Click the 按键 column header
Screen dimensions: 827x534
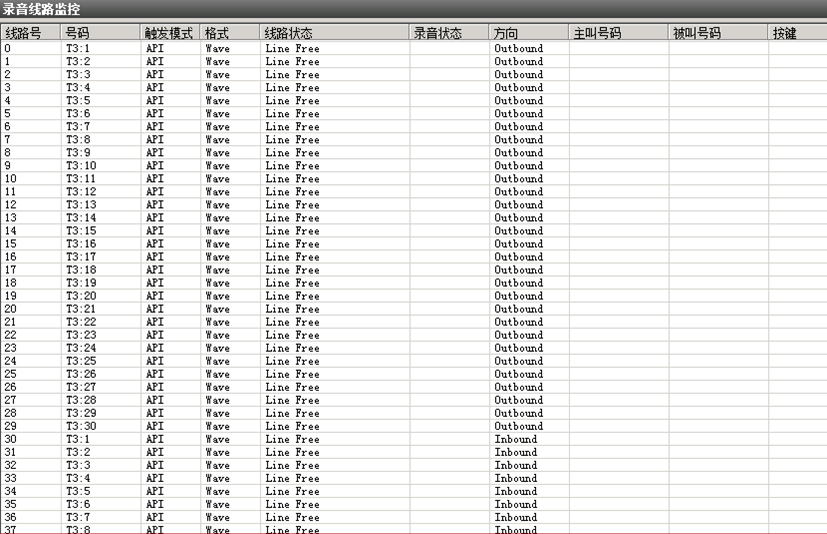(x=797, y=33)
